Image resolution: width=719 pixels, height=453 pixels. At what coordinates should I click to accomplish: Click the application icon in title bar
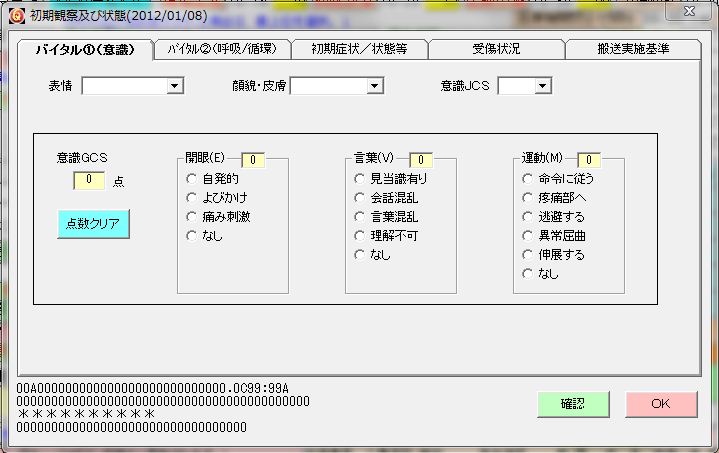click(x=15, y=14)
